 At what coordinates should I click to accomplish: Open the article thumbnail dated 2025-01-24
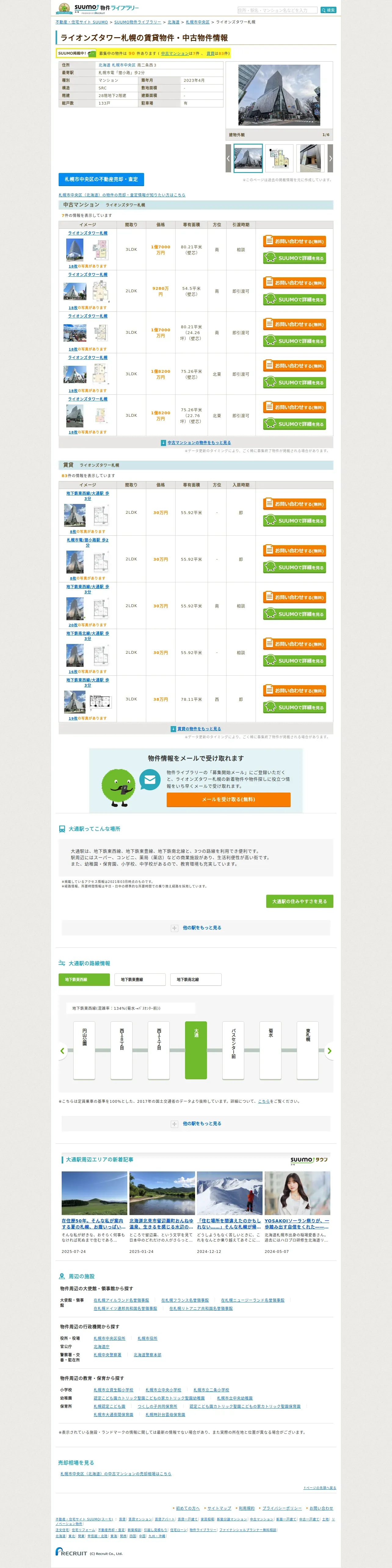click(x=162, y=1194)
